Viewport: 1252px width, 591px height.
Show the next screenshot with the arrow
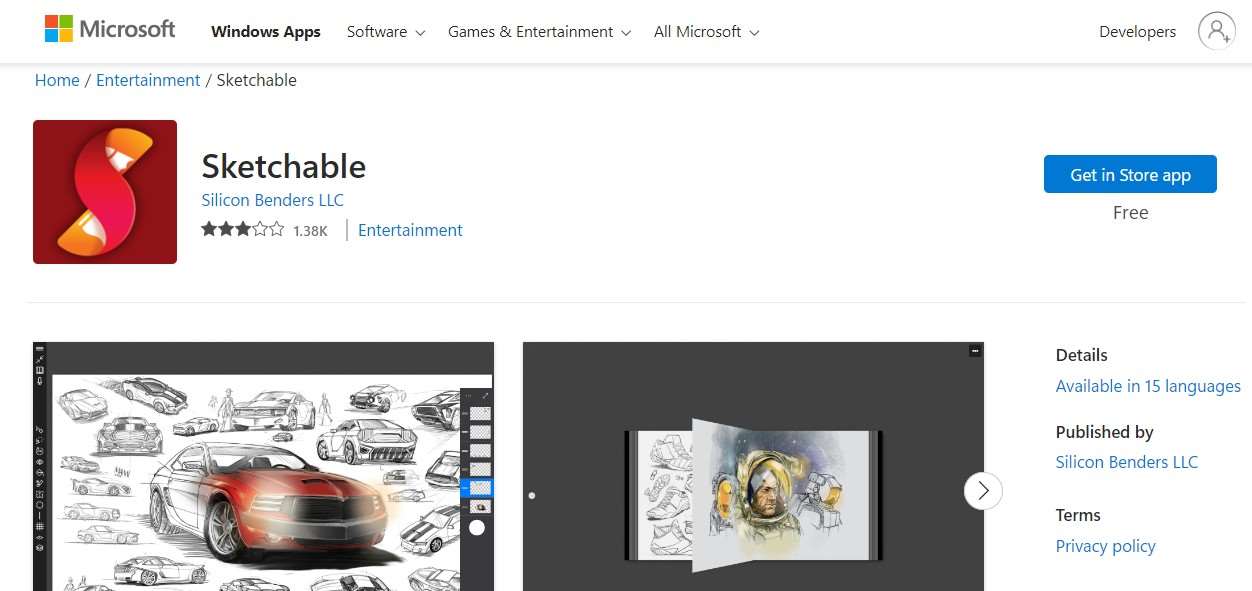point(983,490)
